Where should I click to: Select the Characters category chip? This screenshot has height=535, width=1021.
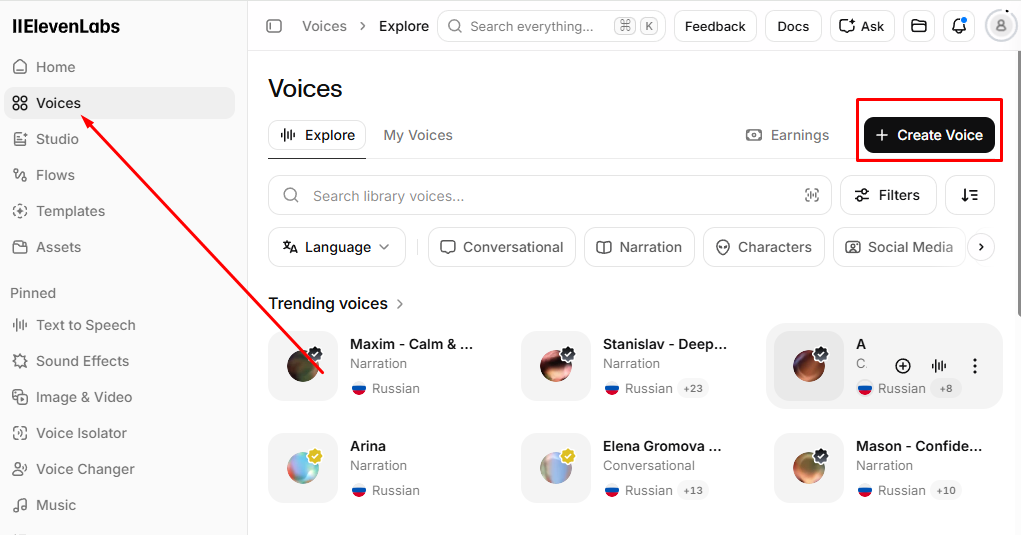[764, 247]
